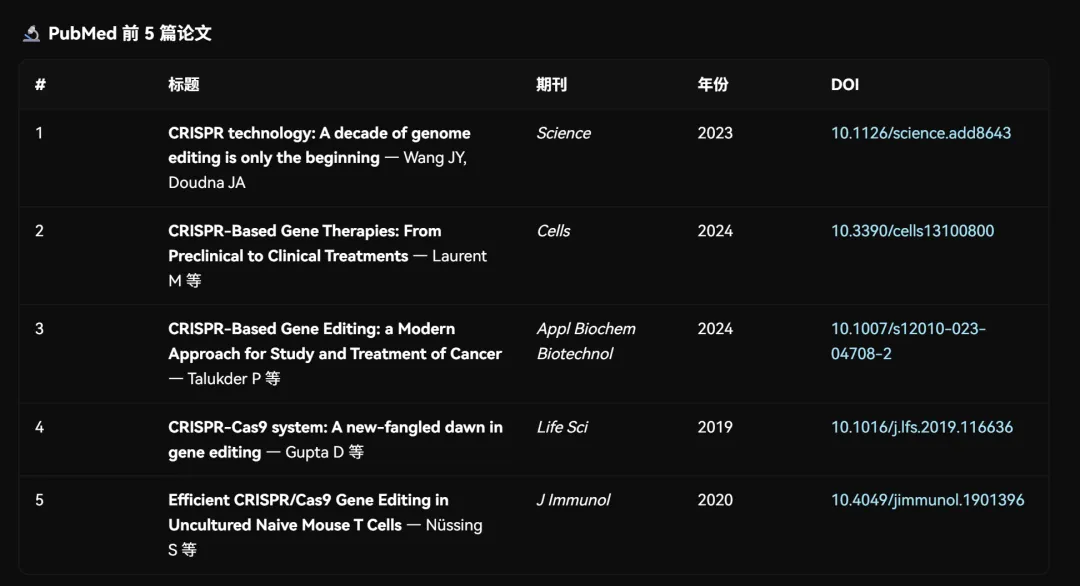Open DOI link 10.1126/science.add8643

click(920, 133)
